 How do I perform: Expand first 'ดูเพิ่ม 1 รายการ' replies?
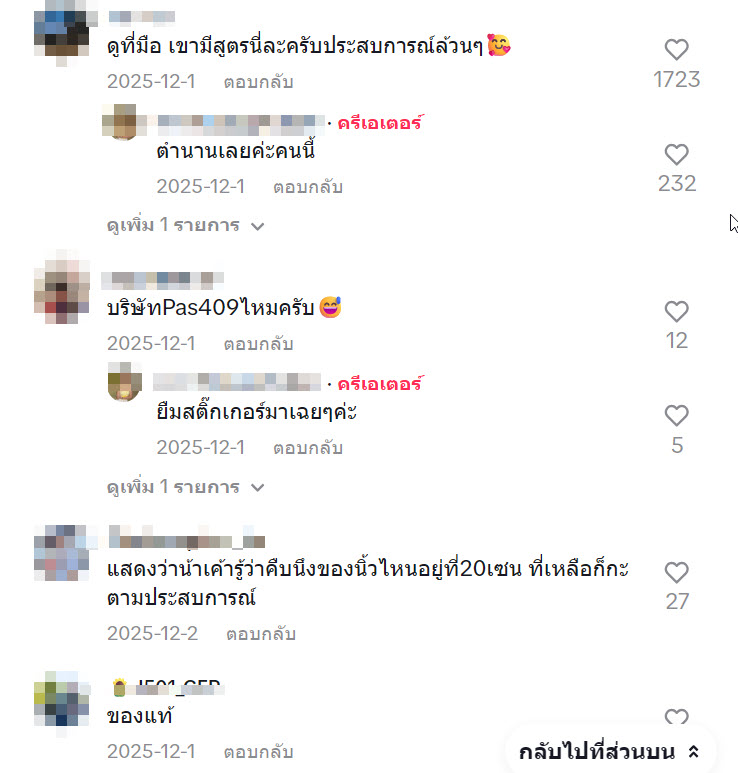point(185,225)
